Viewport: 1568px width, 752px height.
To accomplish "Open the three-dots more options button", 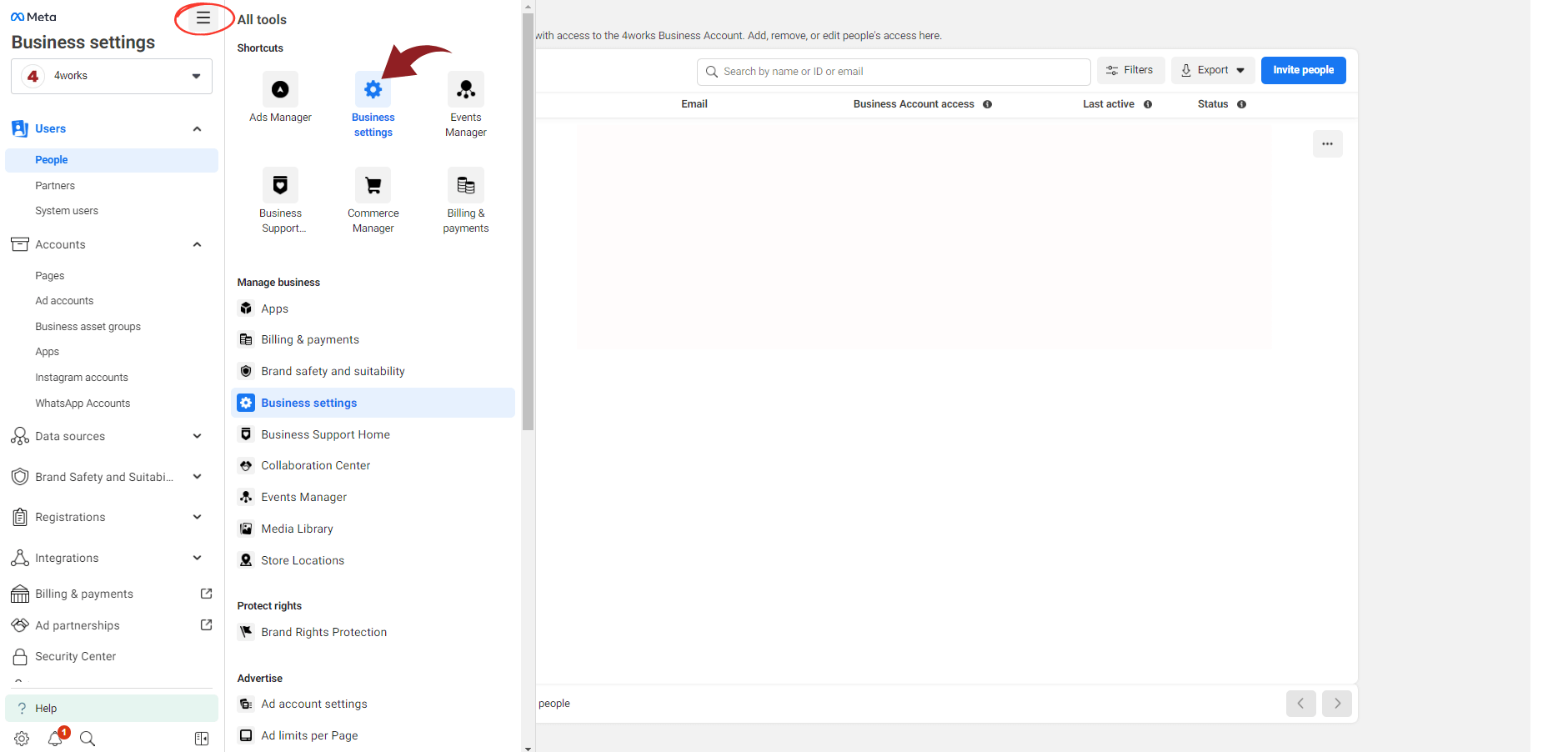I will coord(1327,144).
